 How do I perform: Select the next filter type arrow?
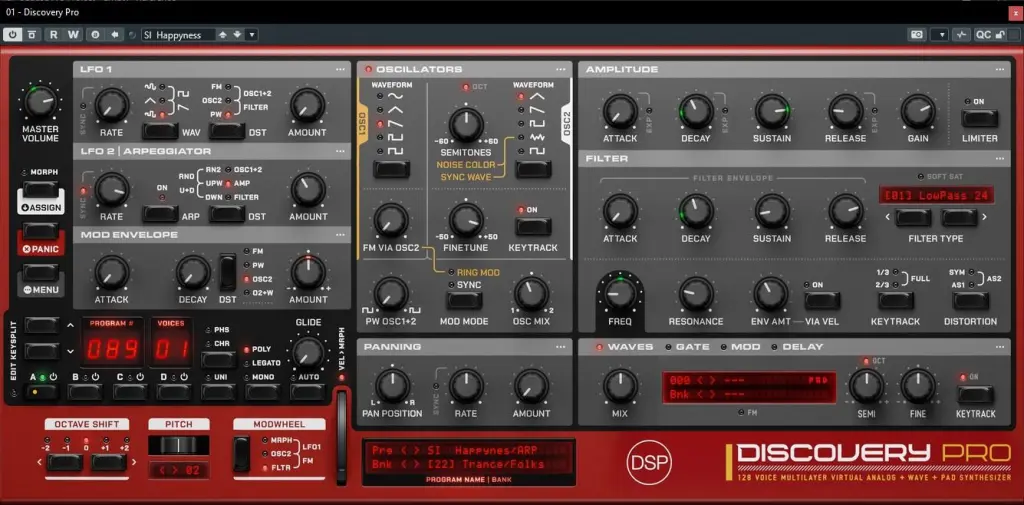pos(959,218)
